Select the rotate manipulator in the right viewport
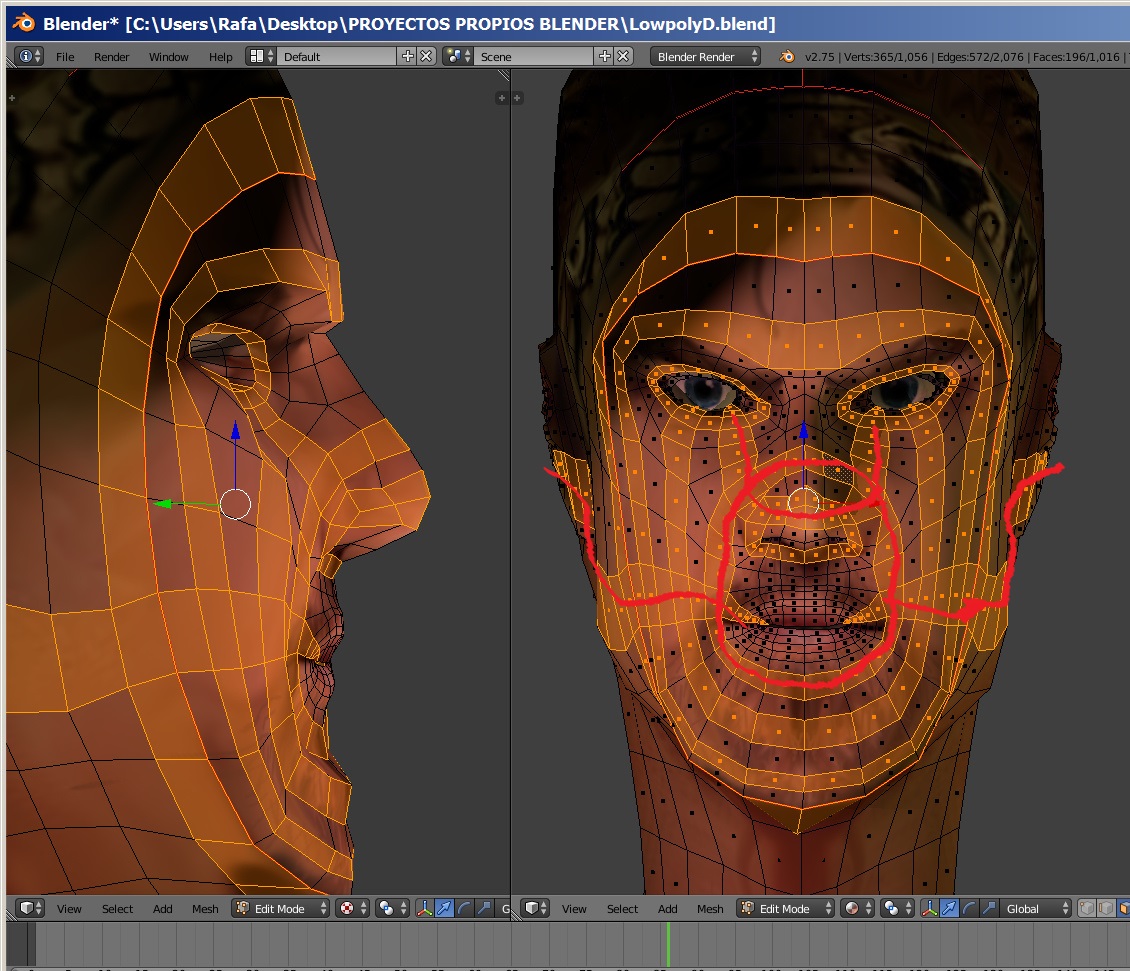1130x971 pixels. 968,908
